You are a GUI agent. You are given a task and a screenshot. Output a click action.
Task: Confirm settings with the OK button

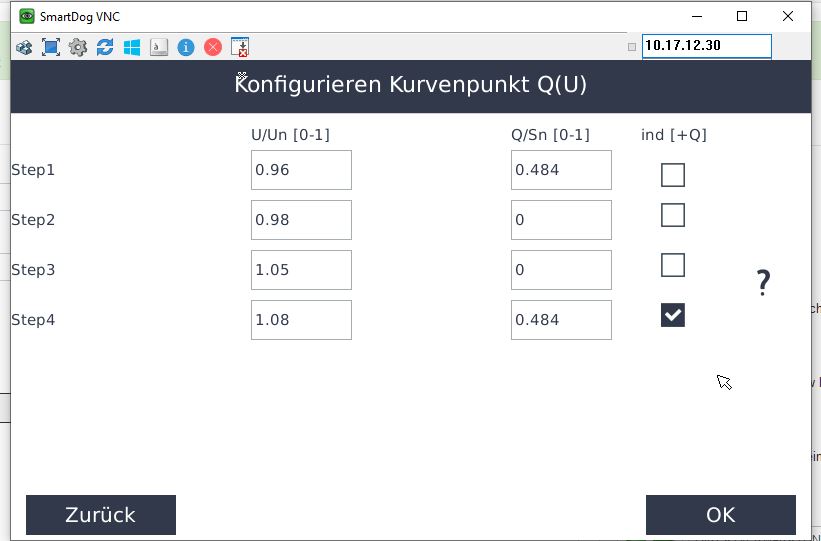[720, 515]
